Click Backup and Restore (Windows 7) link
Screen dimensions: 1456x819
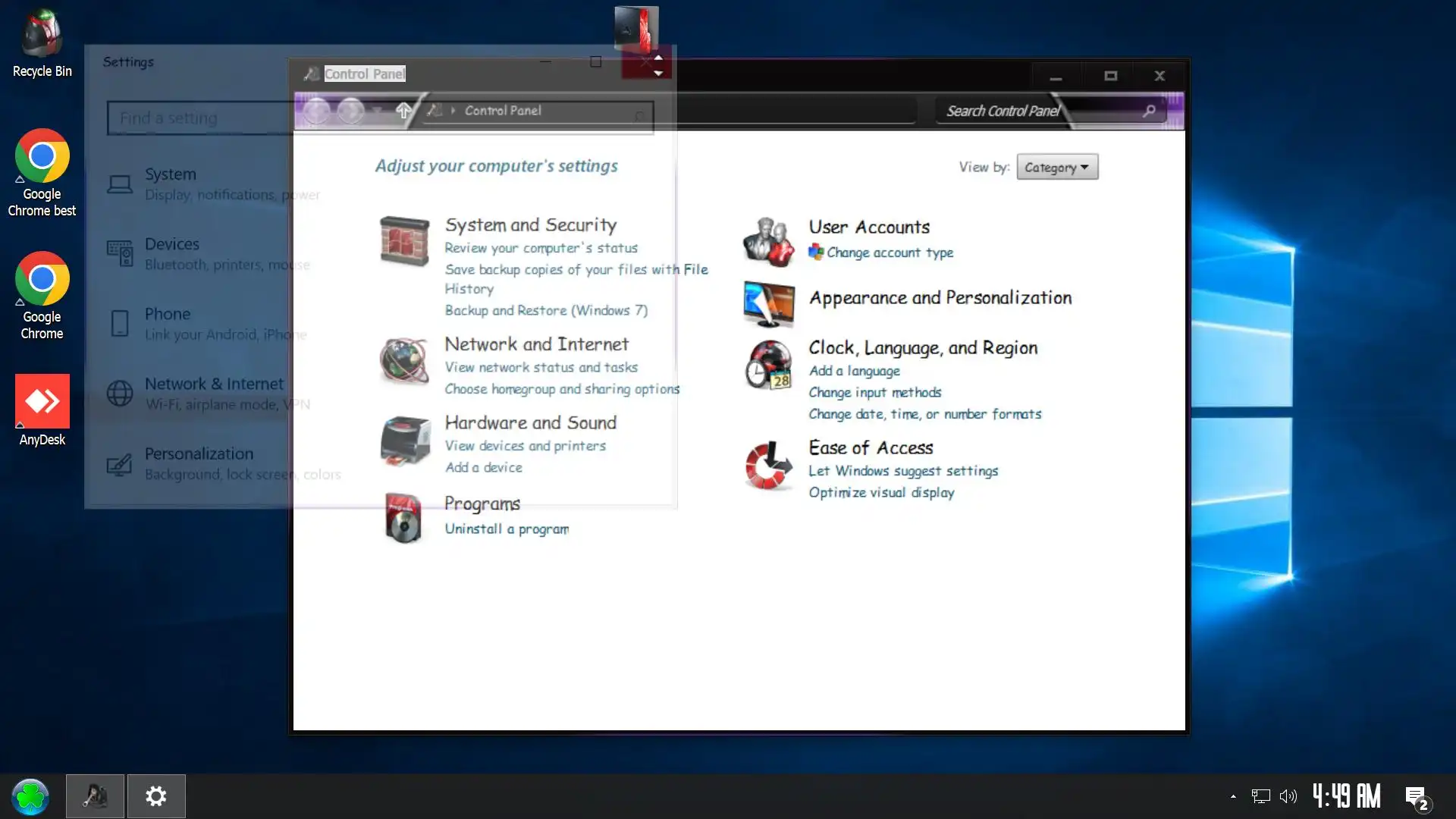click(x=546, y=310)
